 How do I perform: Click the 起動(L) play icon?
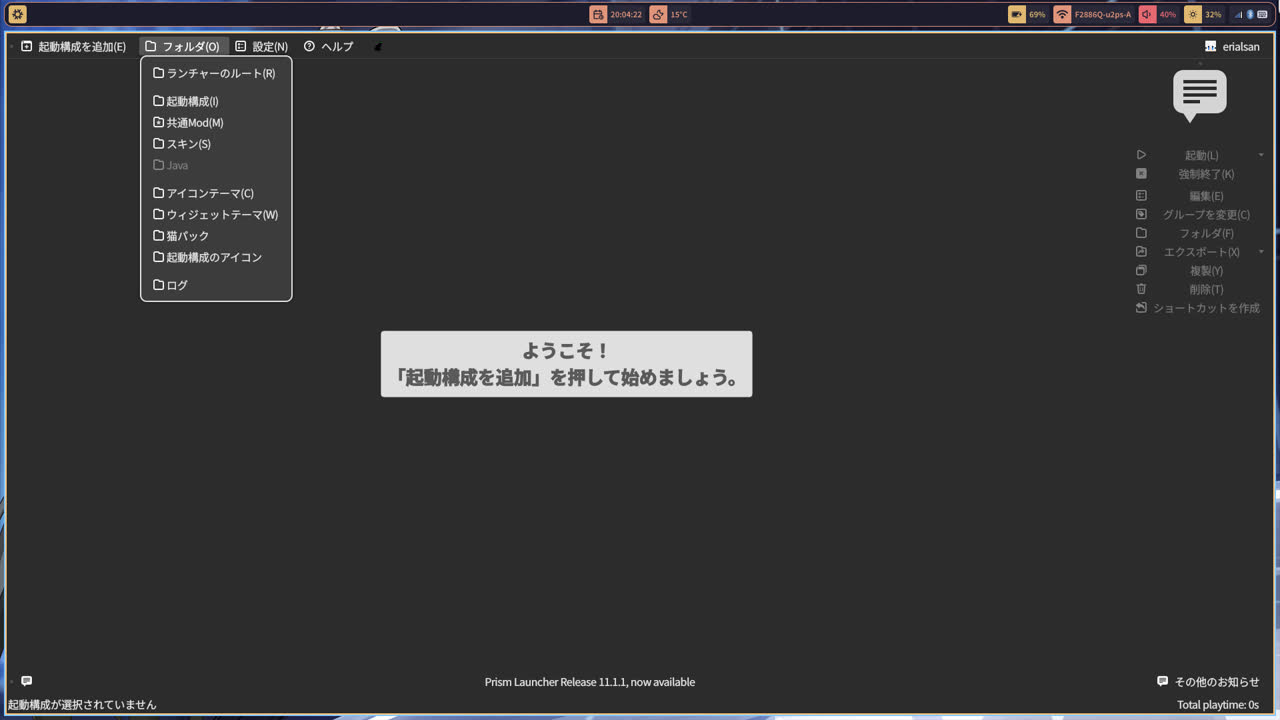(1141, 155)
